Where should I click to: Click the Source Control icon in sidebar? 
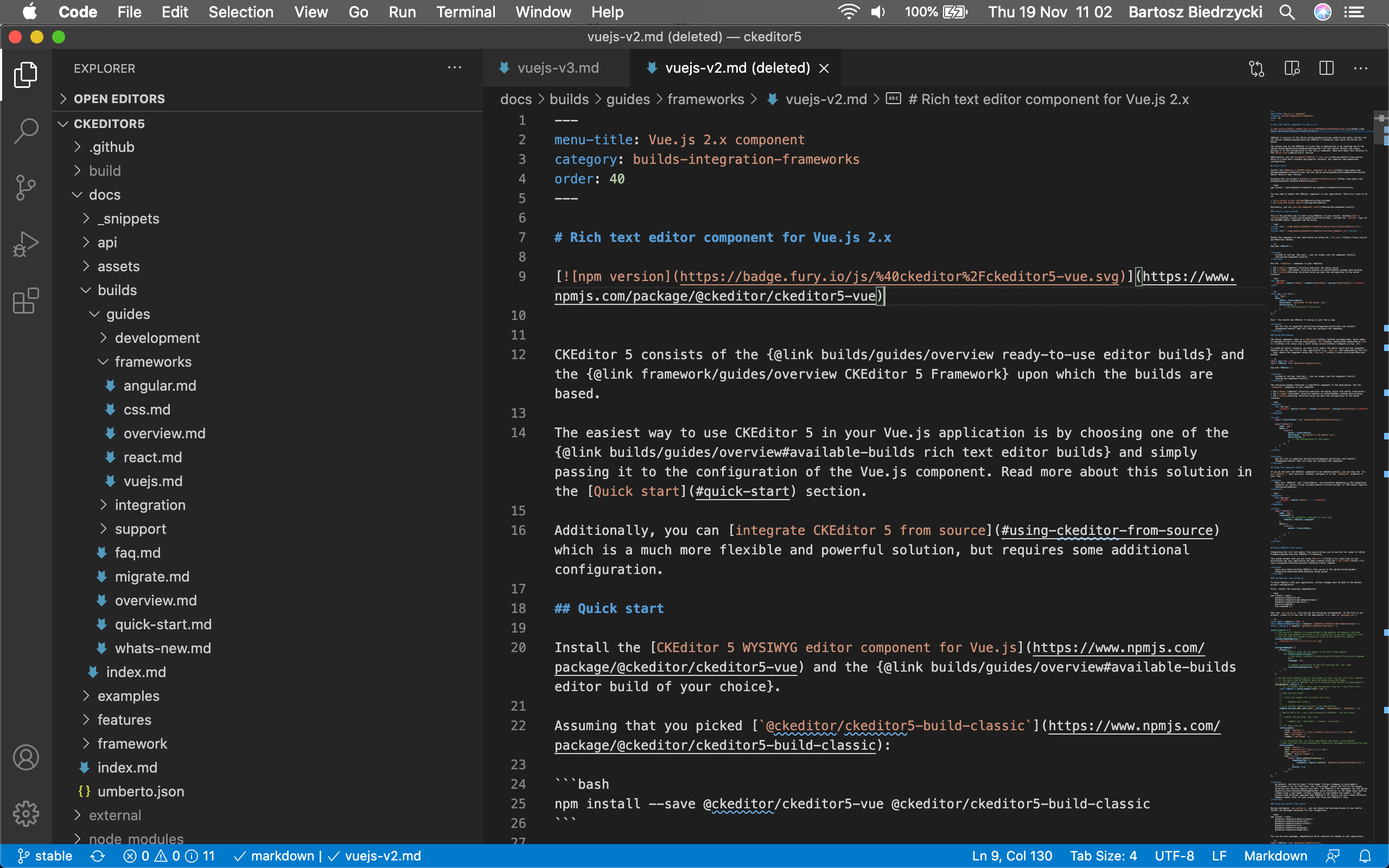(x=27, y=188)
